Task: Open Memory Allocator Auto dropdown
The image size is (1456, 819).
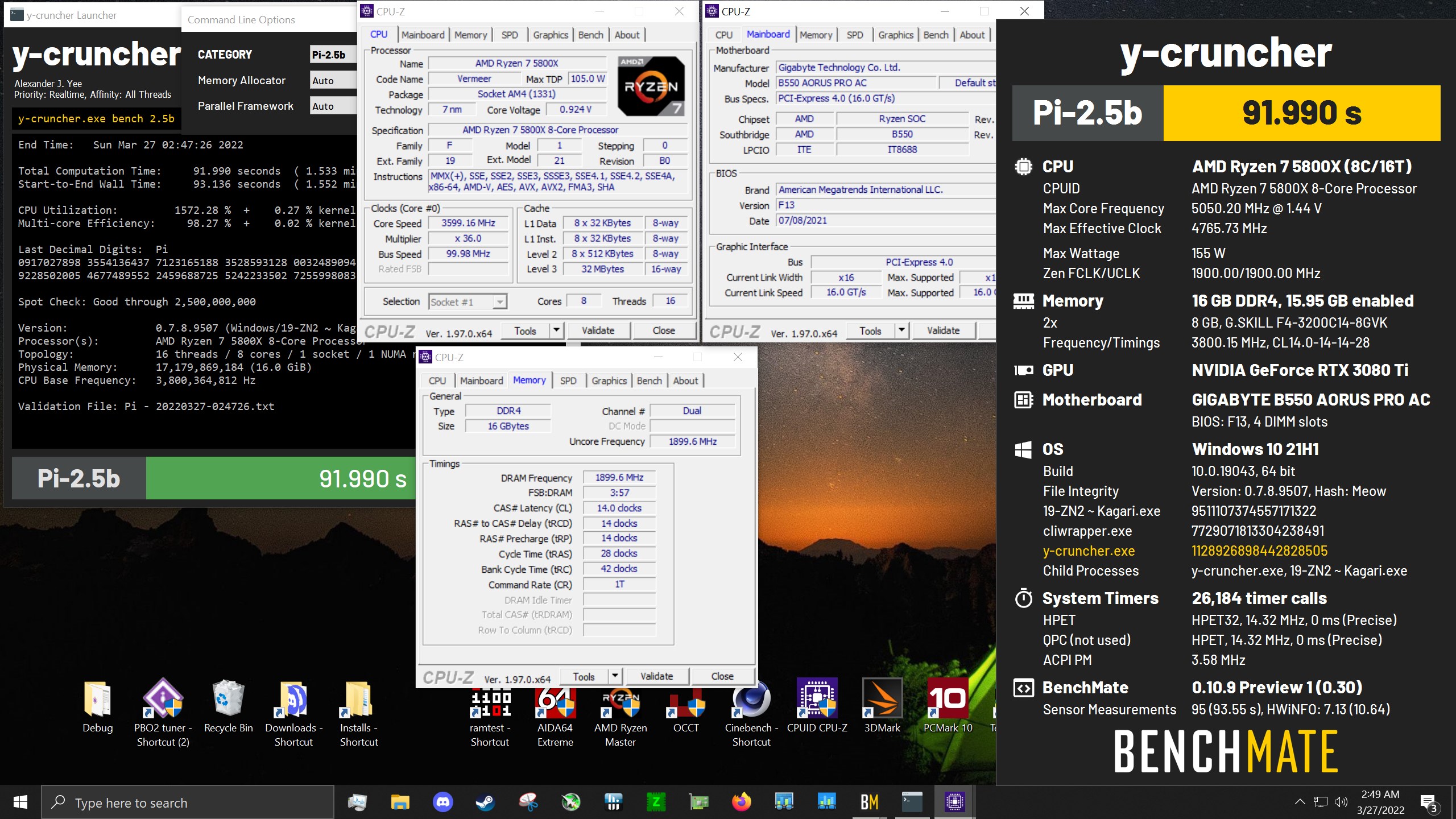Action: tap(333, 80)
